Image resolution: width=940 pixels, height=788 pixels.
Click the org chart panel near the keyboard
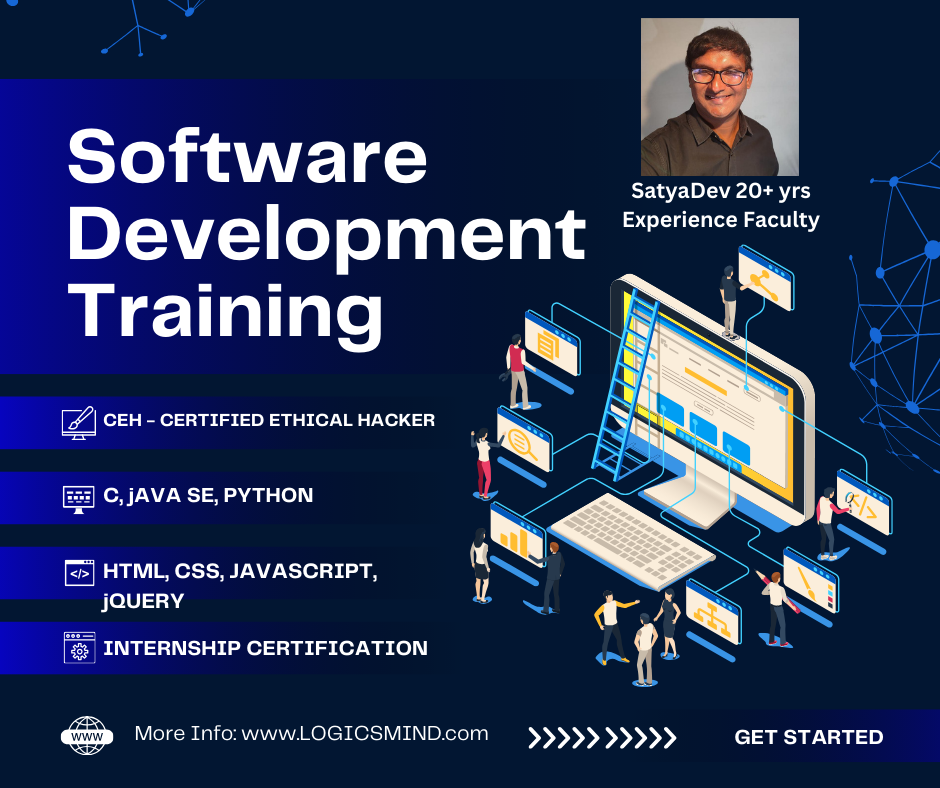click(713, 611)
